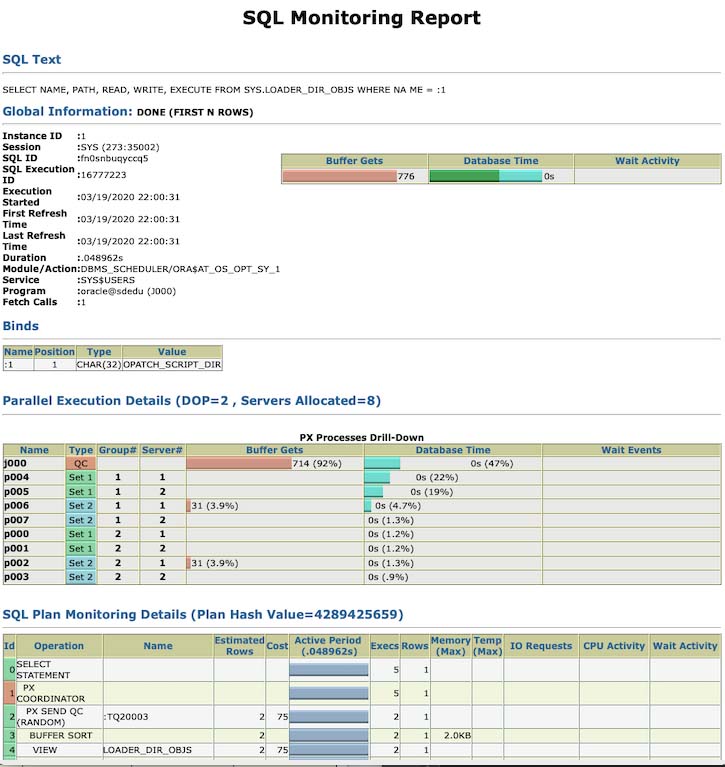Click the SQL Text section heading
725x767 pixels.
pyautogui.click(x=32, y=59)
